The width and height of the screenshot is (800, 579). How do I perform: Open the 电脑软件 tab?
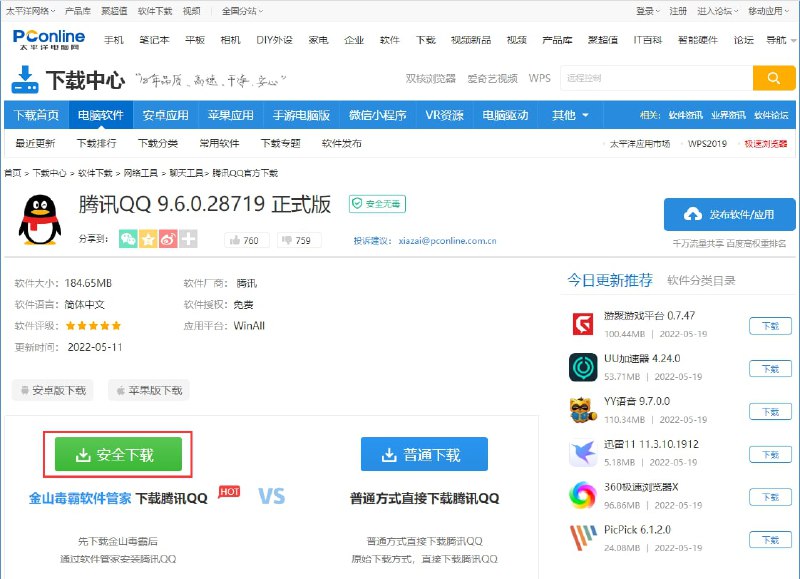[x=101, y=115]
